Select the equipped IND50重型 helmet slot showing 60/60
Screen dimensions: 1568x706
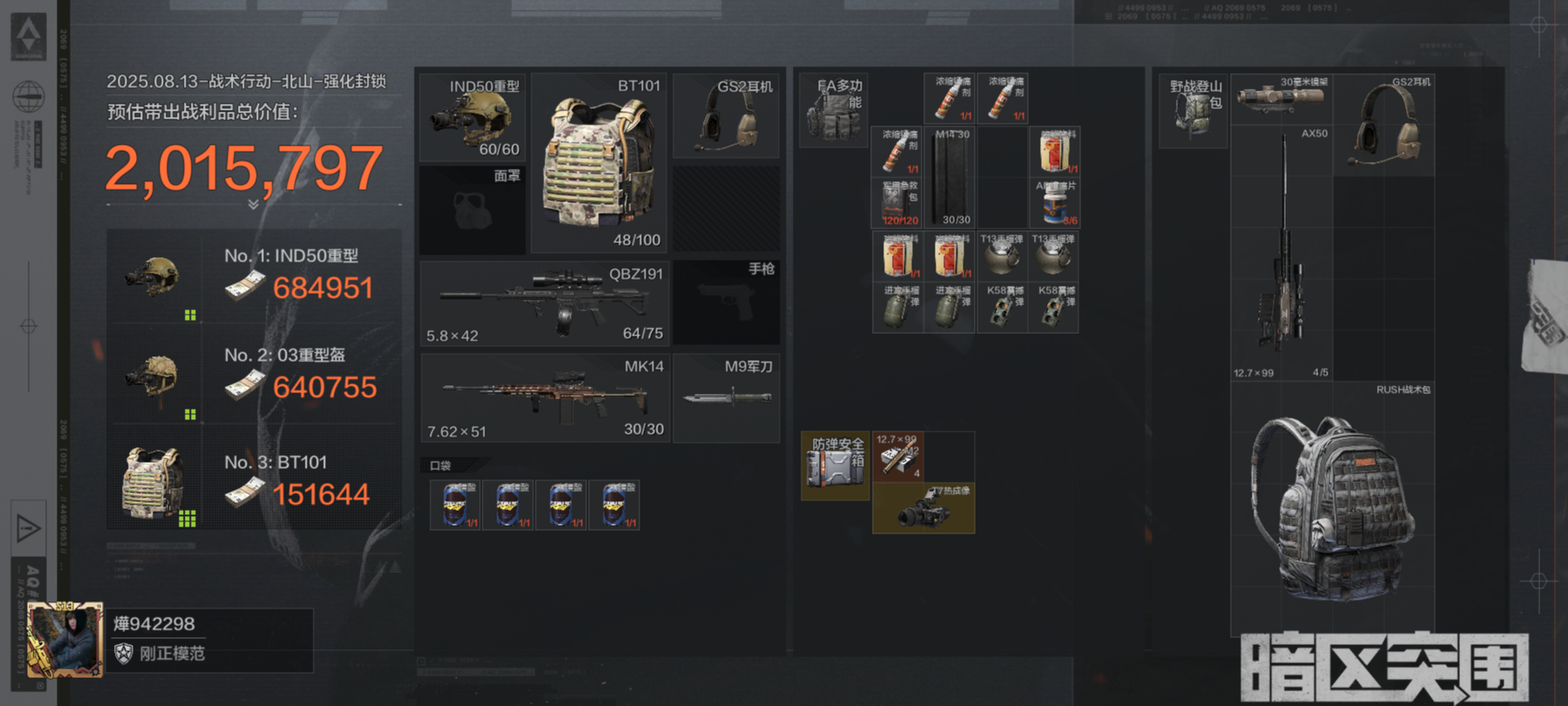click(x=472, y=118)
